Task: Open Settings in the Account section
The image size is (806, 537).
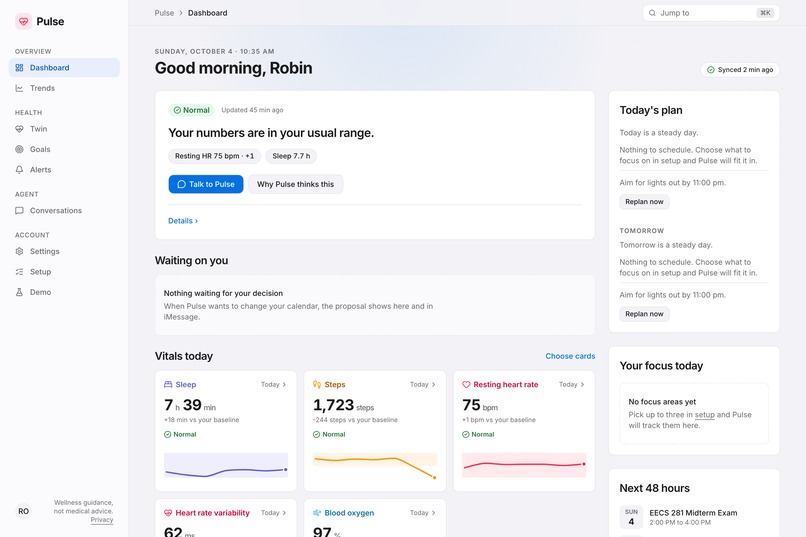Action: (64, 251)
